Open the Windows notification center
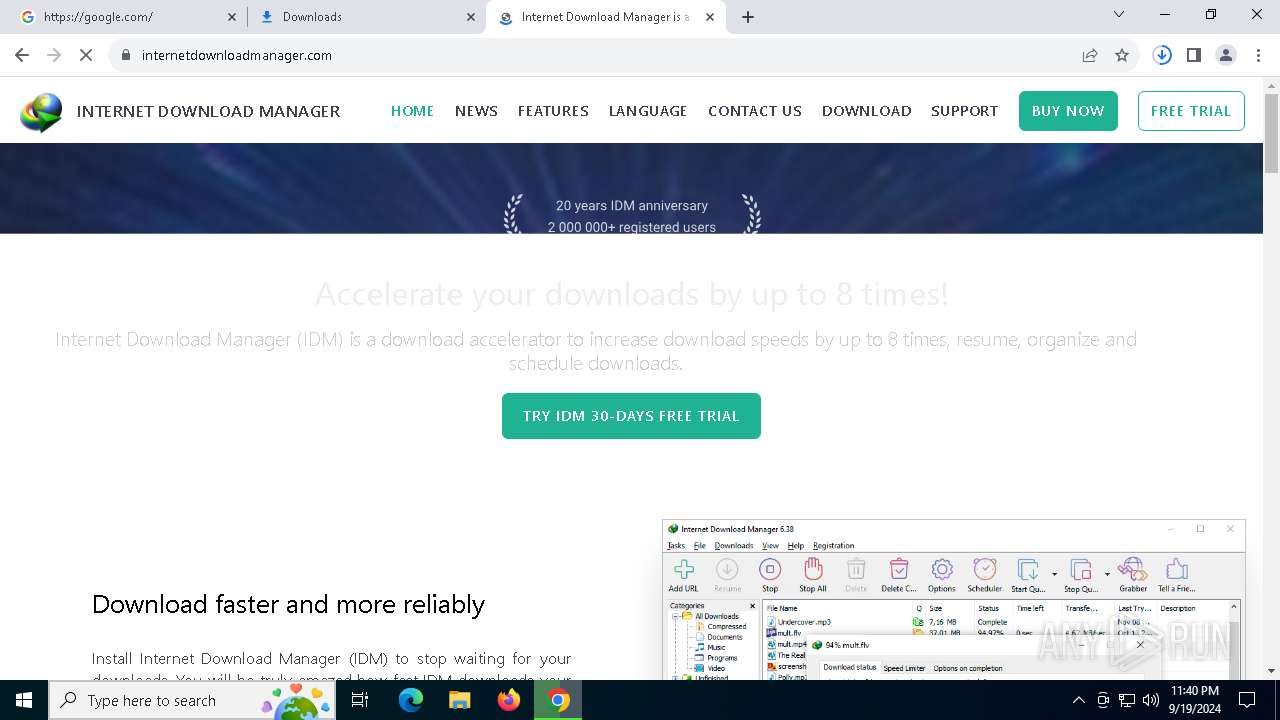1280x720 pixels. click(x=1247, y=700)
